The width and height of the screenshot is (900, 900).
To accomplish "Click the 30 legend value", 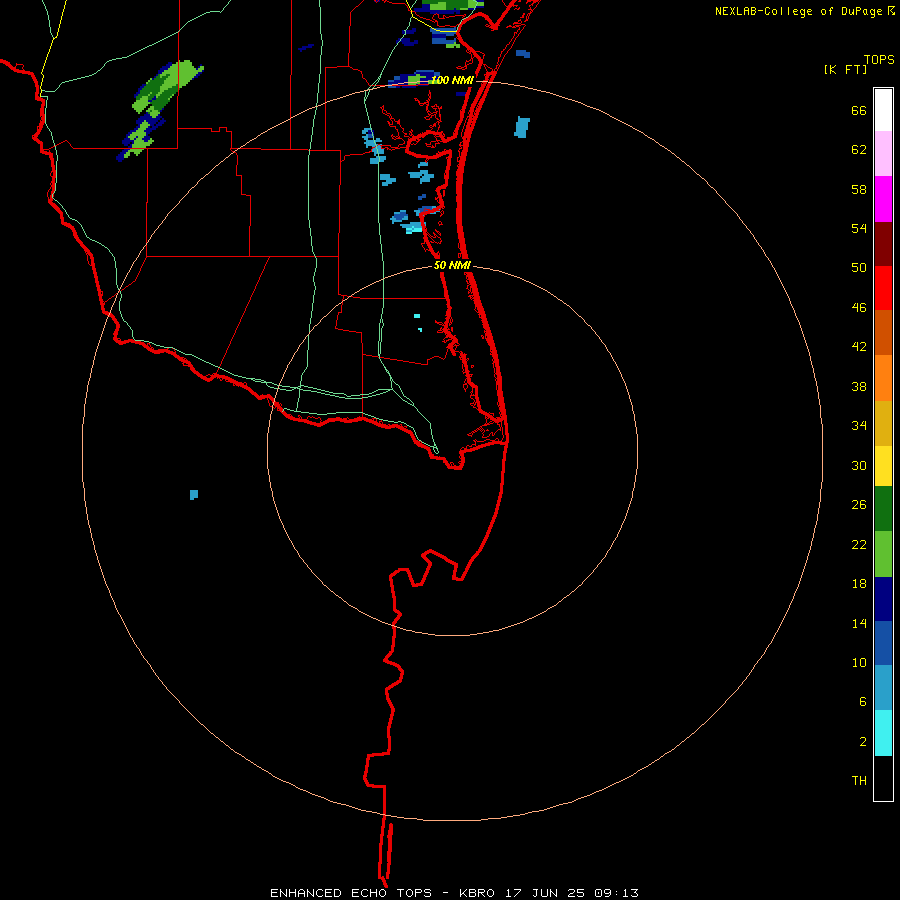I will pos(859,465).
